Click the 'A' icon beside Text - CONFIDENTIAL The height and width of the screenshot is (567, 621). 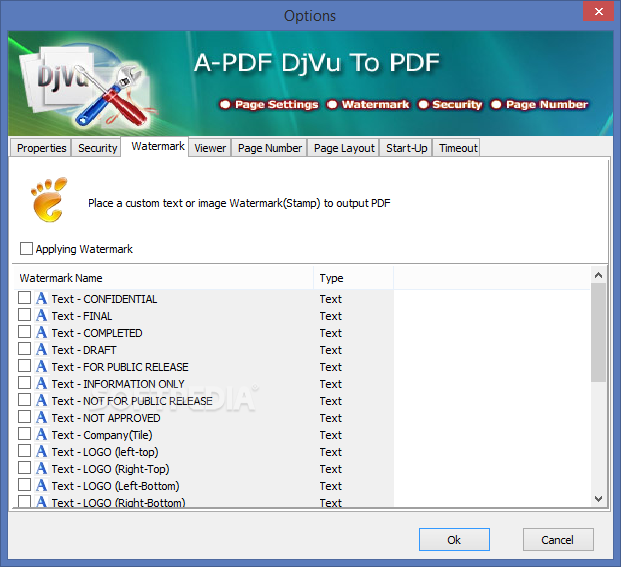point(42,298)
